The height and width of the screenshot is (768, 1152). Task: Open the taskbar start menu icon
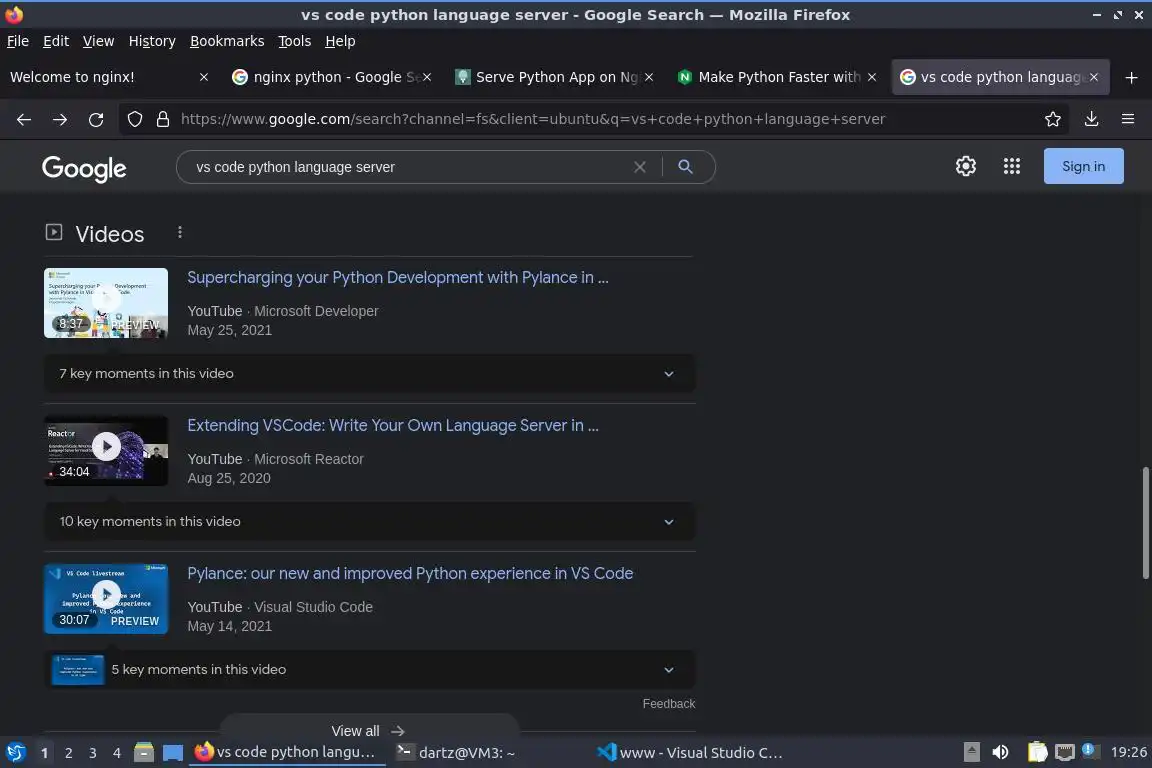pyautogui.click(x=15, y=753)
